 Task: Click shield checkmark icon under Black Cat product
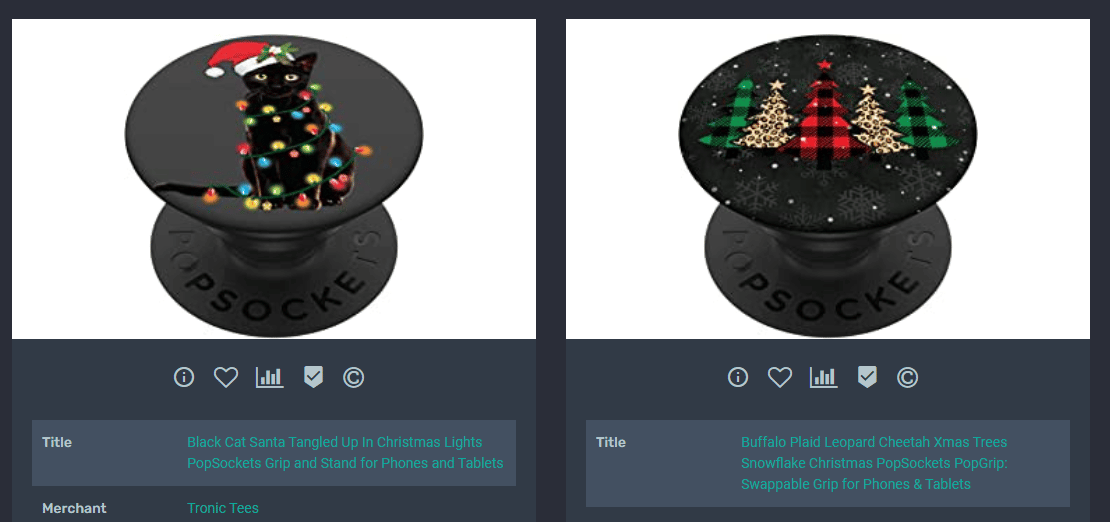point(313,378)
